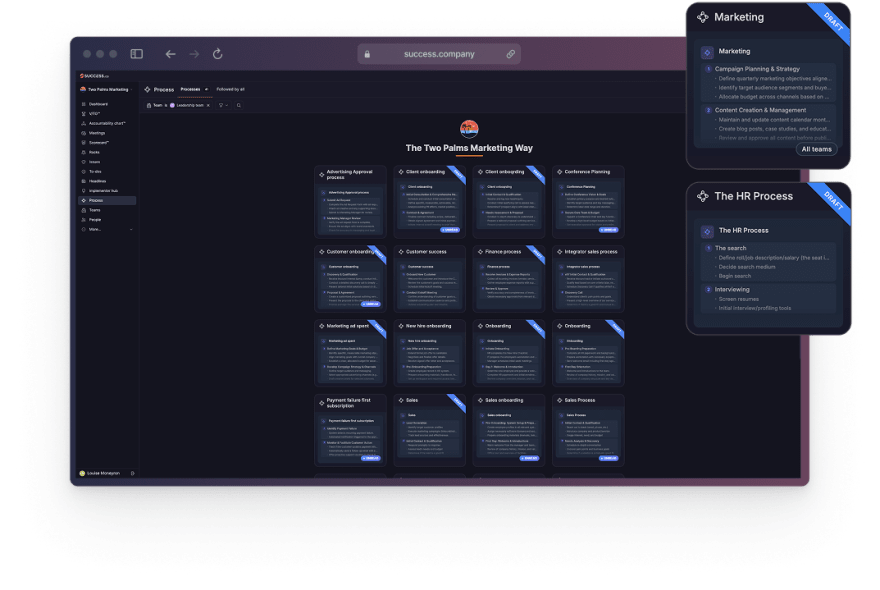Click Show all on the Customer onboarding card
The image size is (880, 590).
pos(370,304)
